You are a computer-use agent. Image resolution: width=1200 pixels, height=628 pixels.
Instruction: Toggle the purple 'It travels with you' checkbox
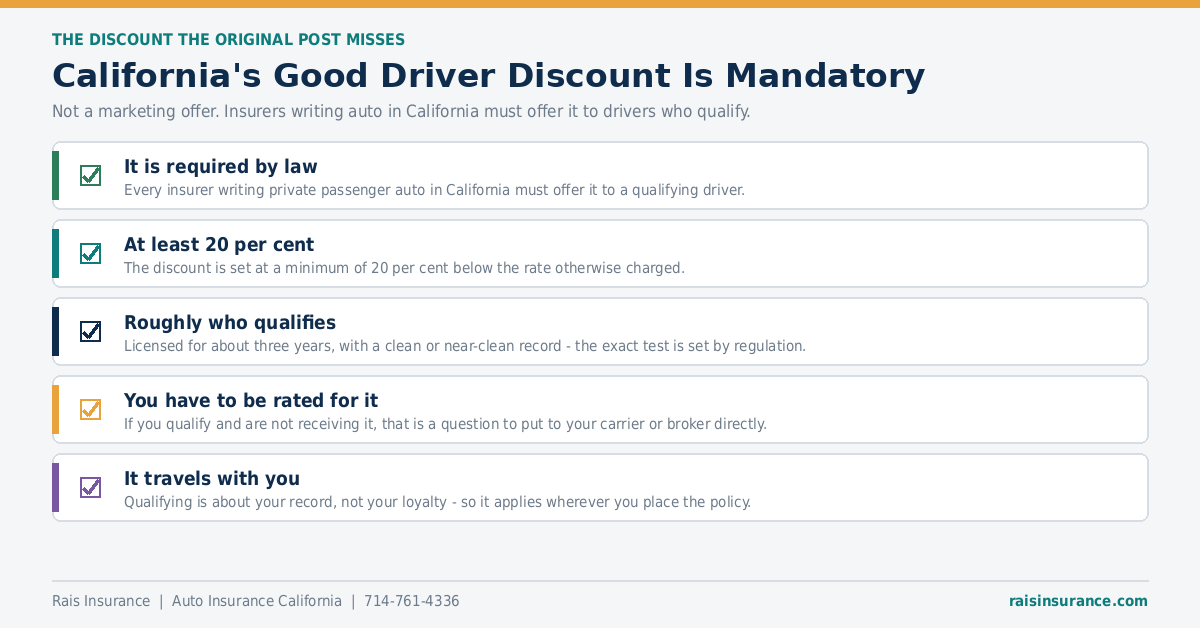[90, 488]
